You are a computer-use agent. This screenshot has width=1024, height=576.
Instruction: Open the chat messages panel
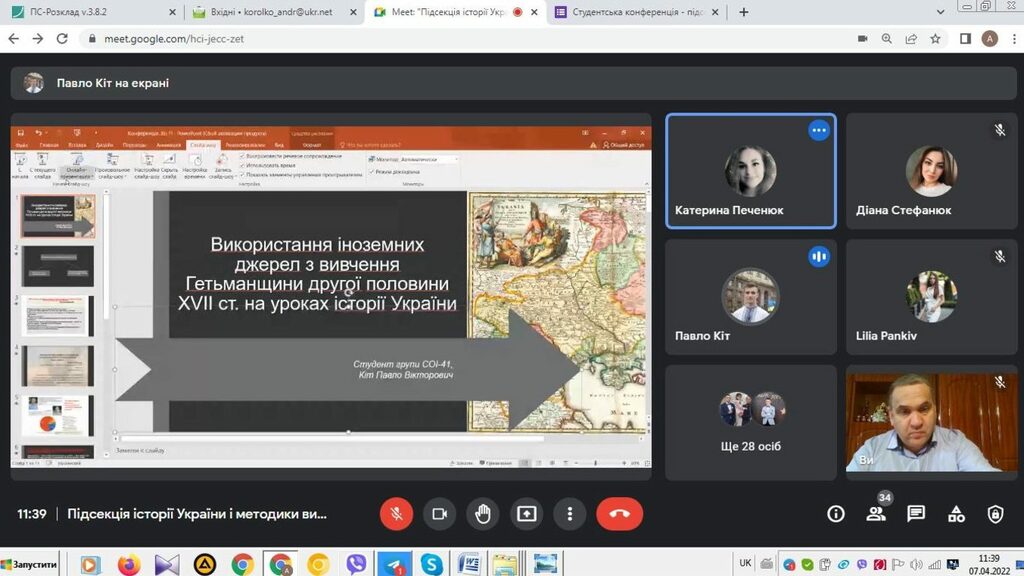click(916, 514)
